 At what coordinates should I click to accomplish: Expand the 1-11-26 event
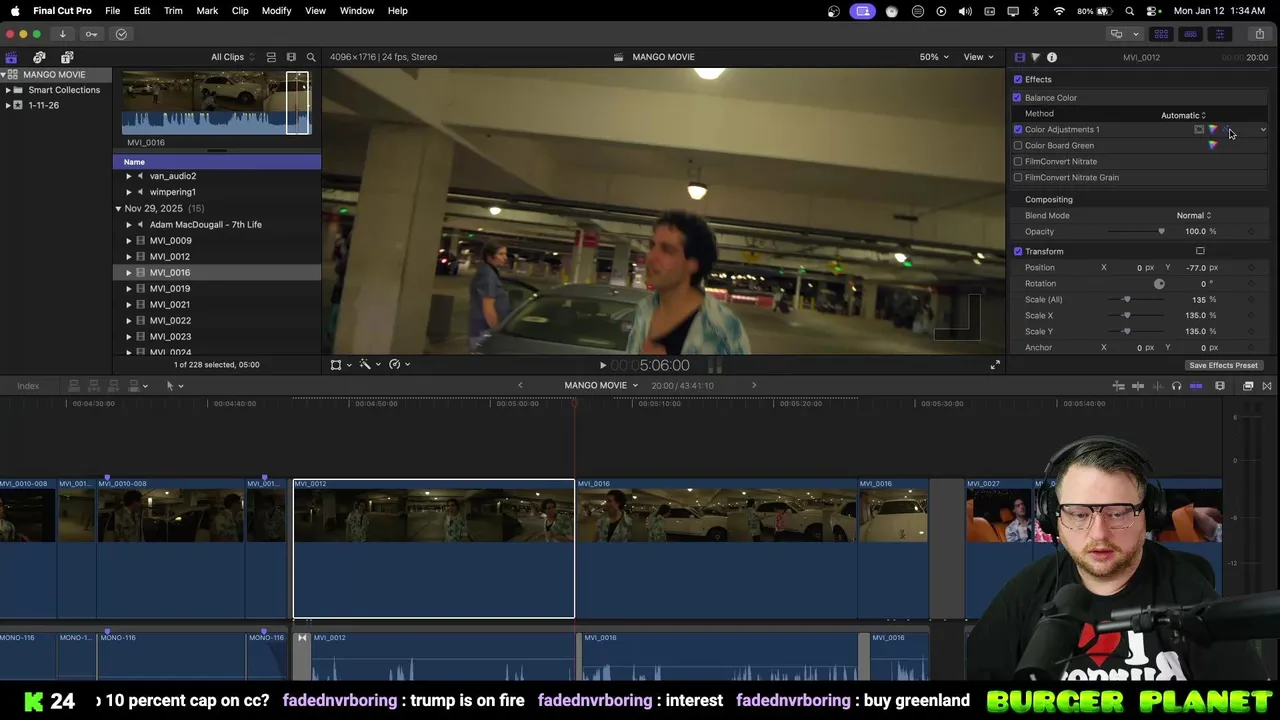(8, 105)
